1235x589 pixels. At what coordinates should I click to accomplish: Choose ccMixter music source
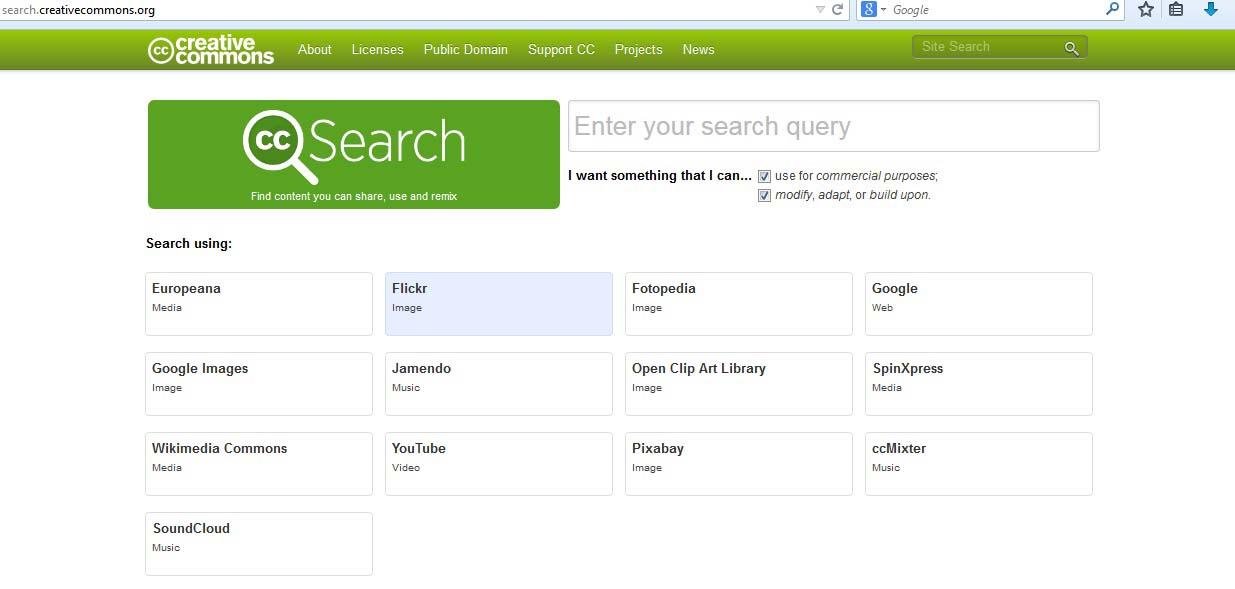[x=979, y=464]
